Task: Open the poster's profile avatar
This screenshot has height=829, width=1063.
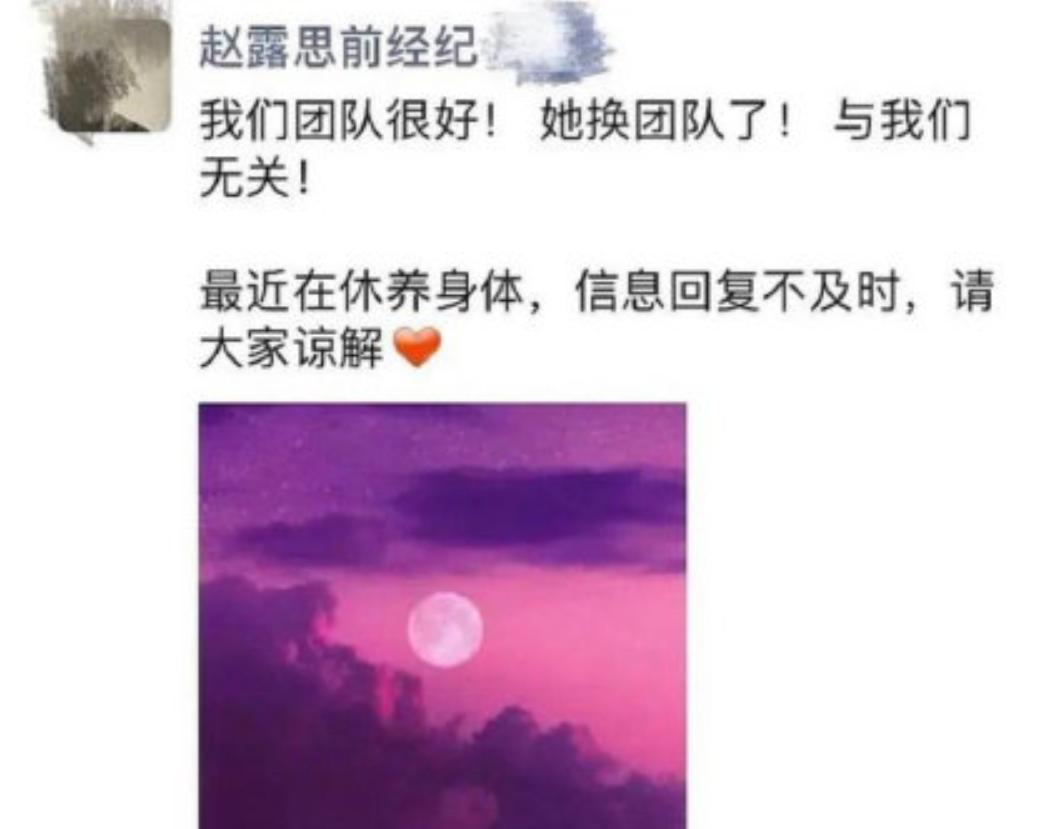Action: [108, 76]
